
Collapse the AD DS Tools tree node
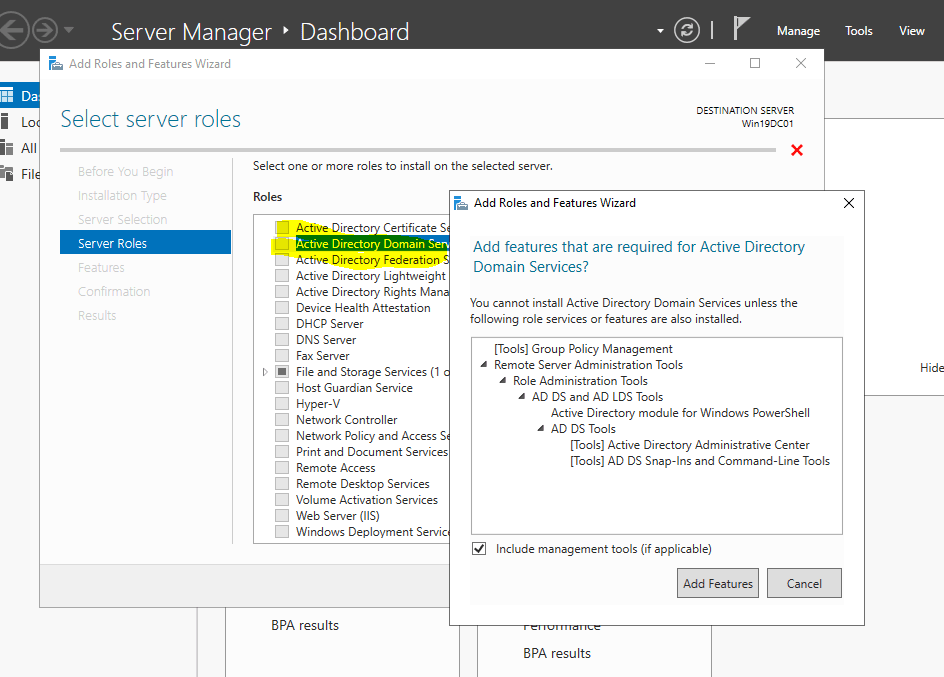coord(541,430)
